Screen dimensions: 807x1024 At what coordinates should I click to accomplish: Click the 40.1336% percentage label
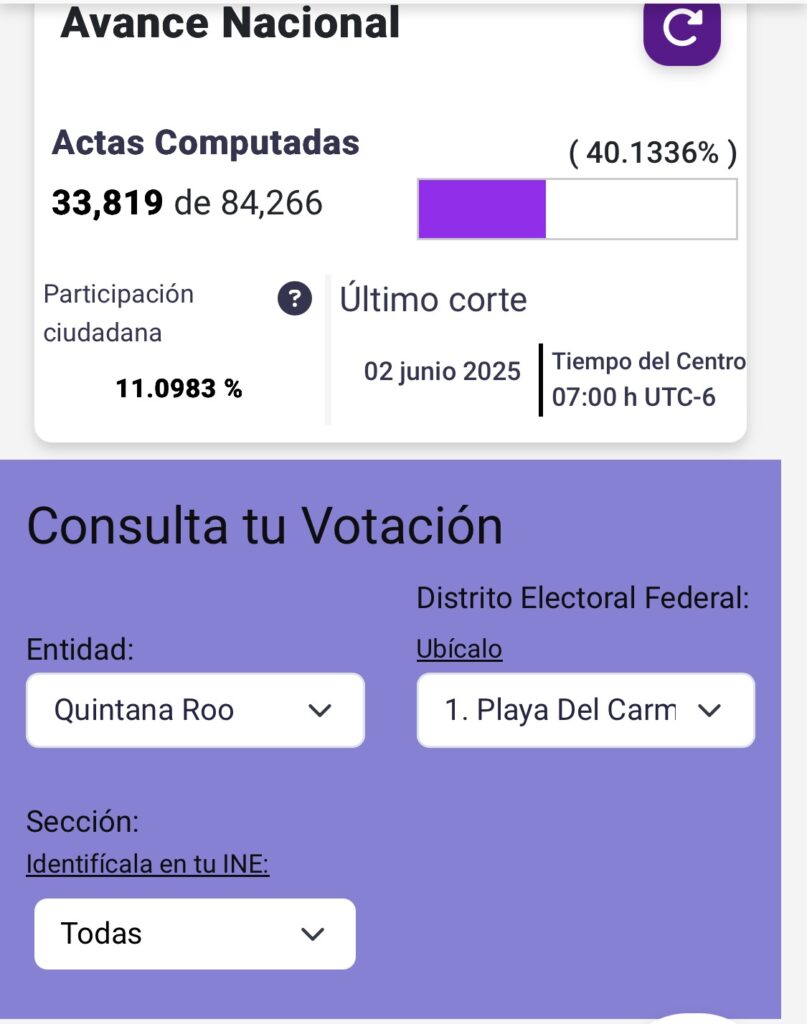(653, 153)
